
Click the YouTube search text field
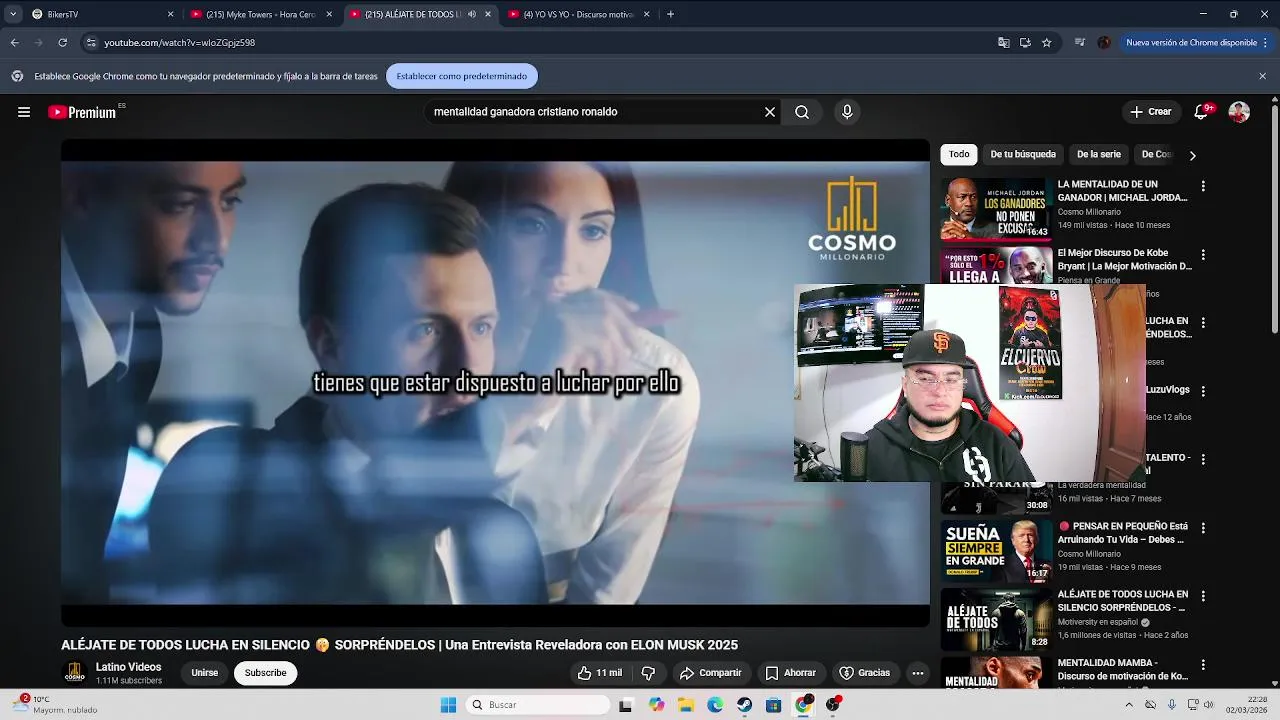click(x=595, y=112)
